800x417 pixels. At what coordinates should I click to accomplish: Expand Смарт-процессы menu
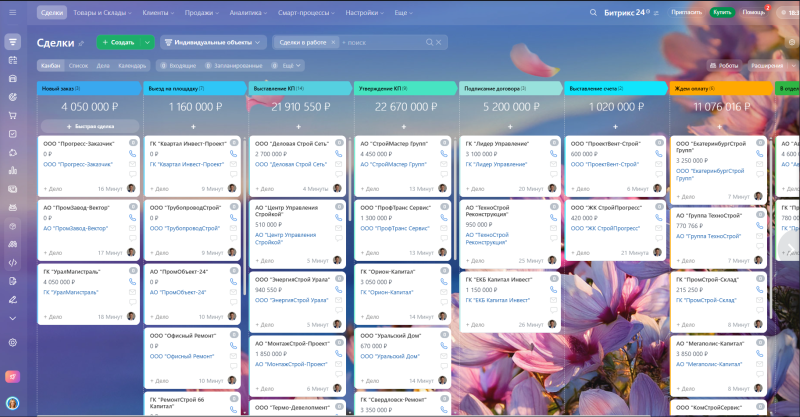click(306, 13)
